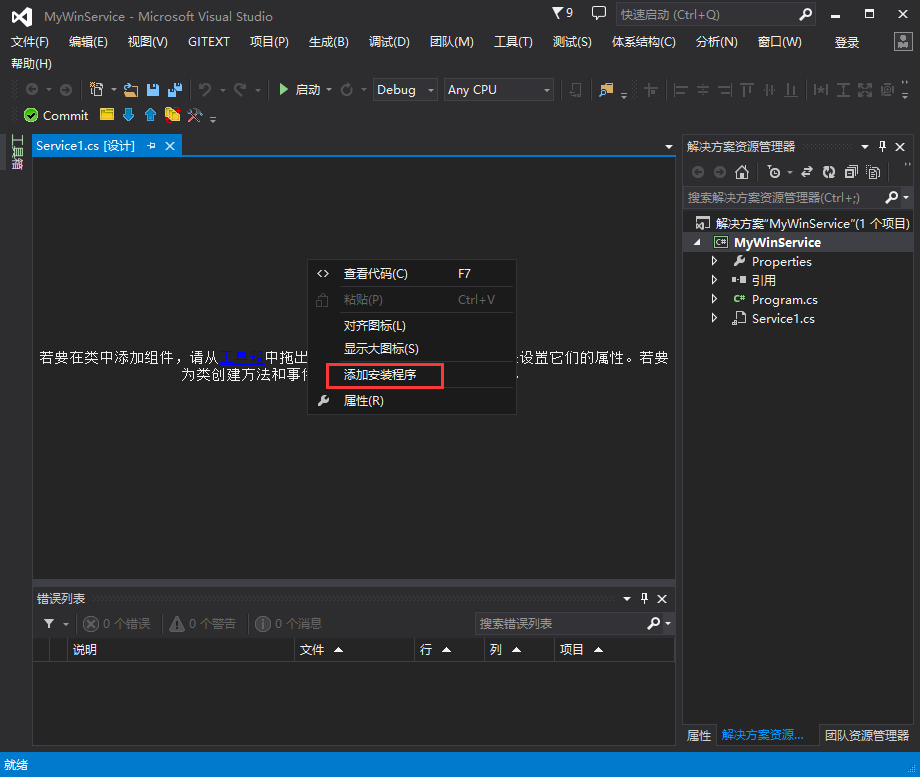
Task: Click the green Commit check icon
Action: pyautogui.click(x=31, y=116)
